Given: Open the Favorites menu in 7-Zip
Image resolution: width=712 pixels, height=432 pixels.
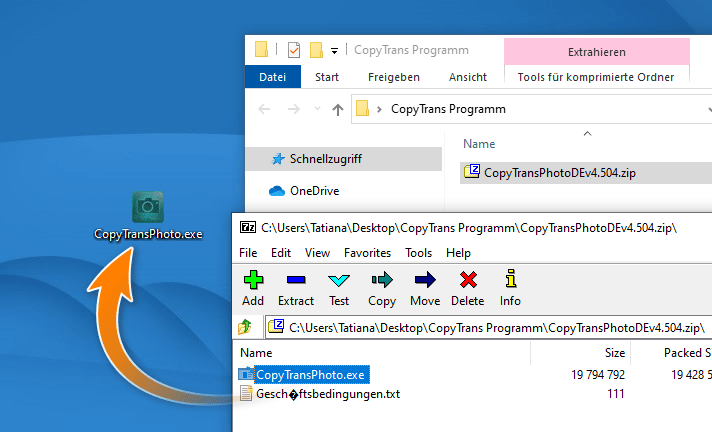Looking at the screenshot, I should (x=367, y=253).
